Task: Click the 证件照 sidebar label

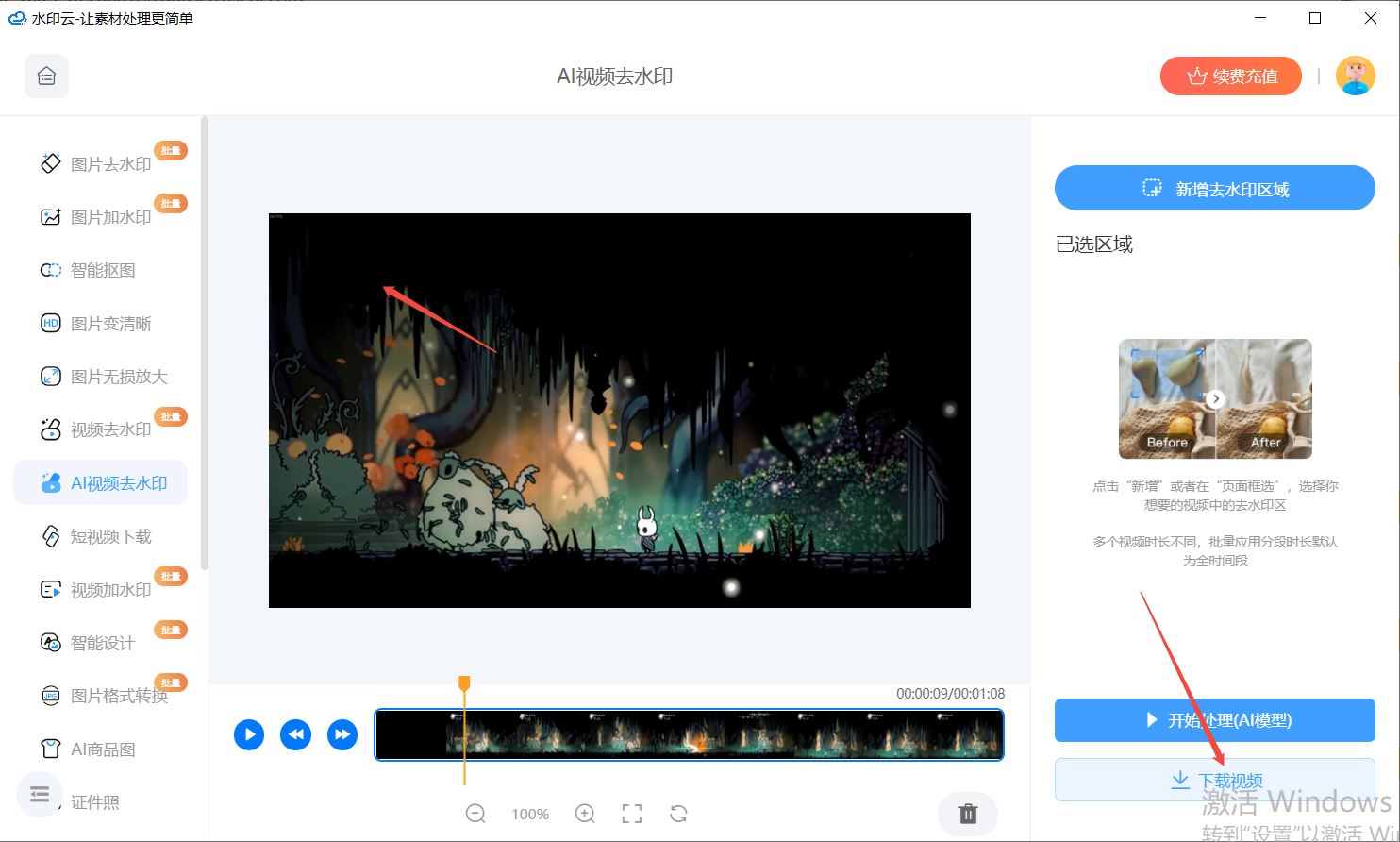Action: (x=95, y=802)
